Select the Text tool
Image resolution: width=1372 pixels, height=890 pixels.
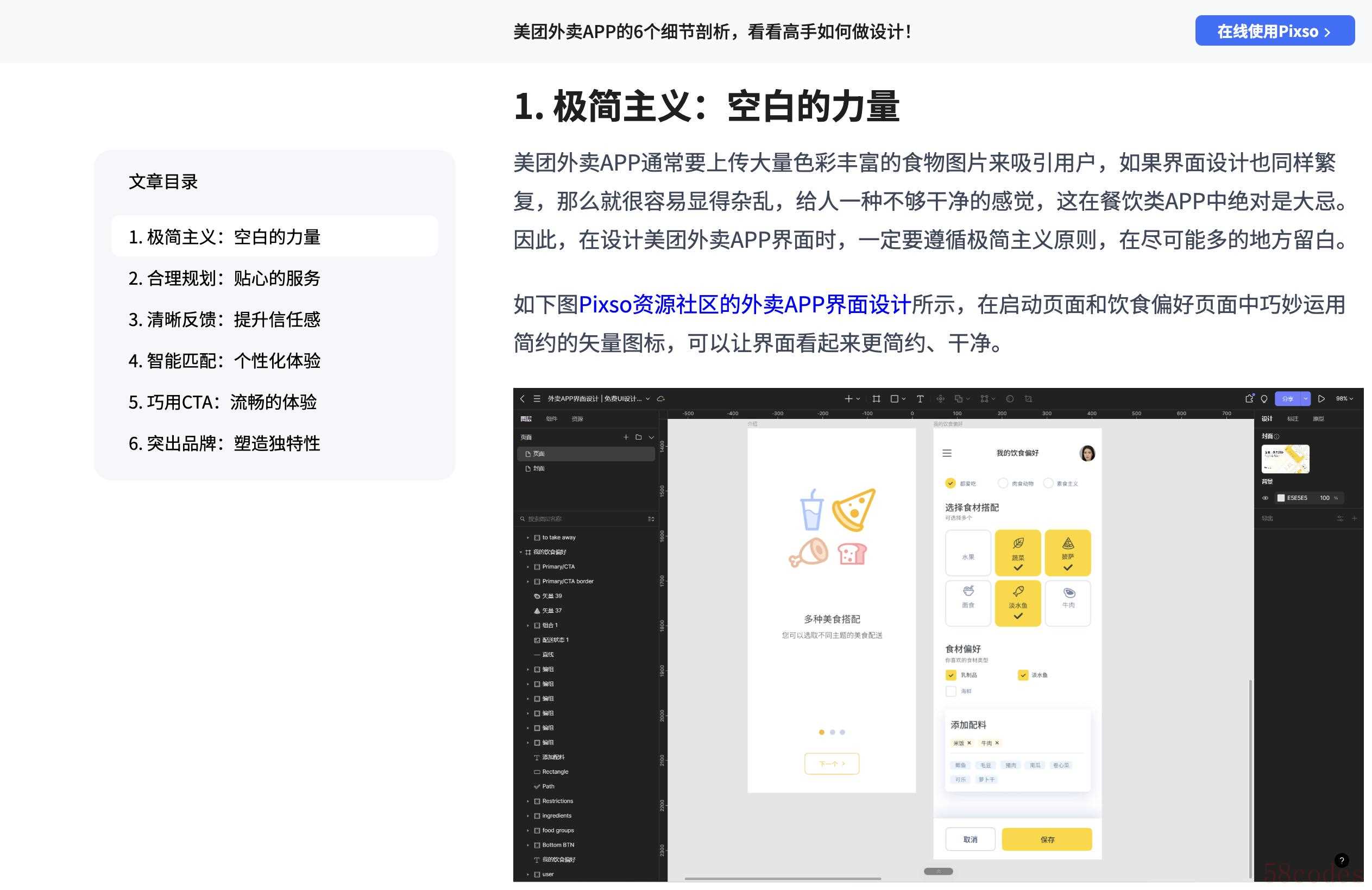[920, 399]
